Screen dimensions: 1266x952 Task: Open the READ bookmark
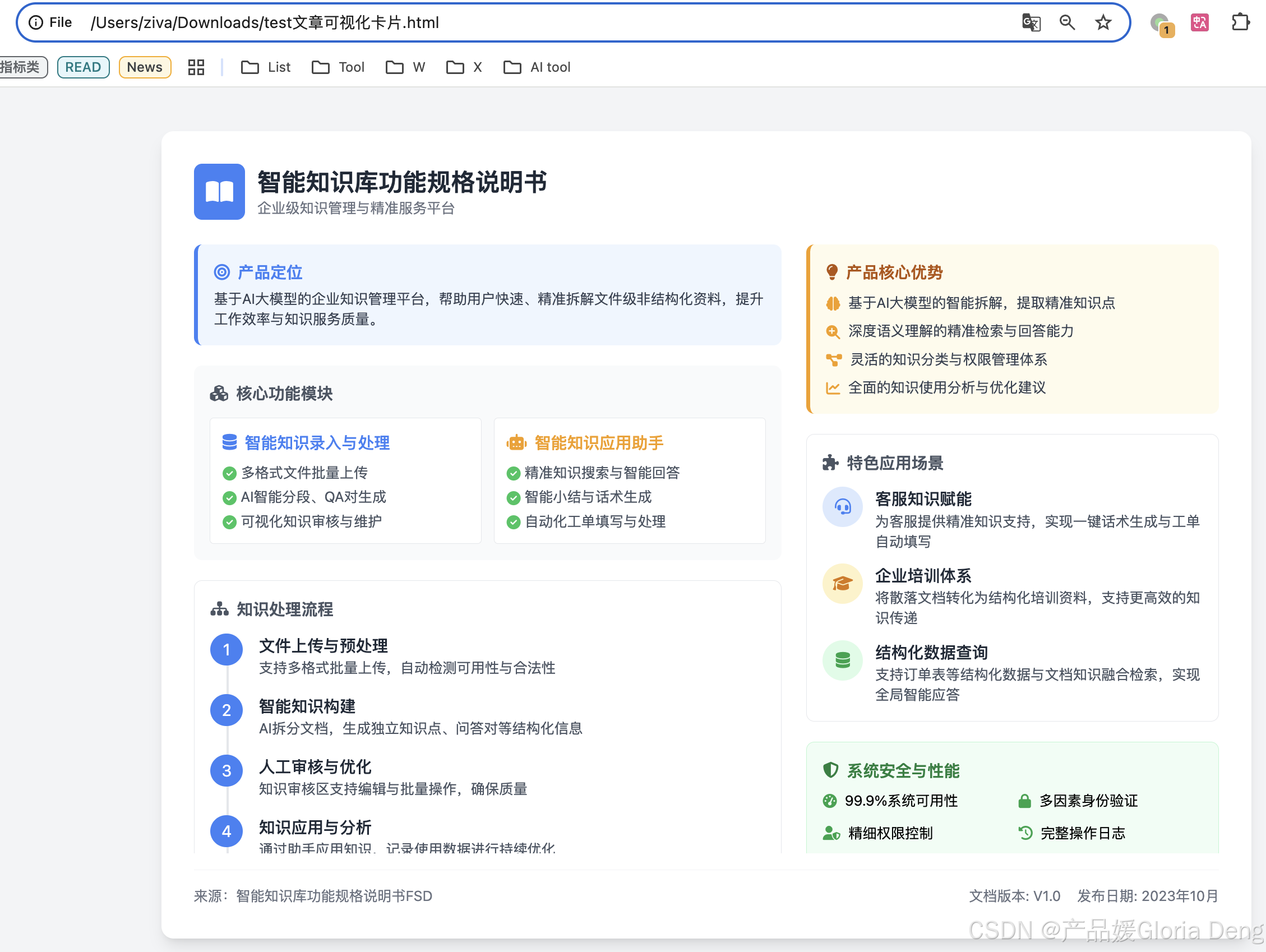83,67
